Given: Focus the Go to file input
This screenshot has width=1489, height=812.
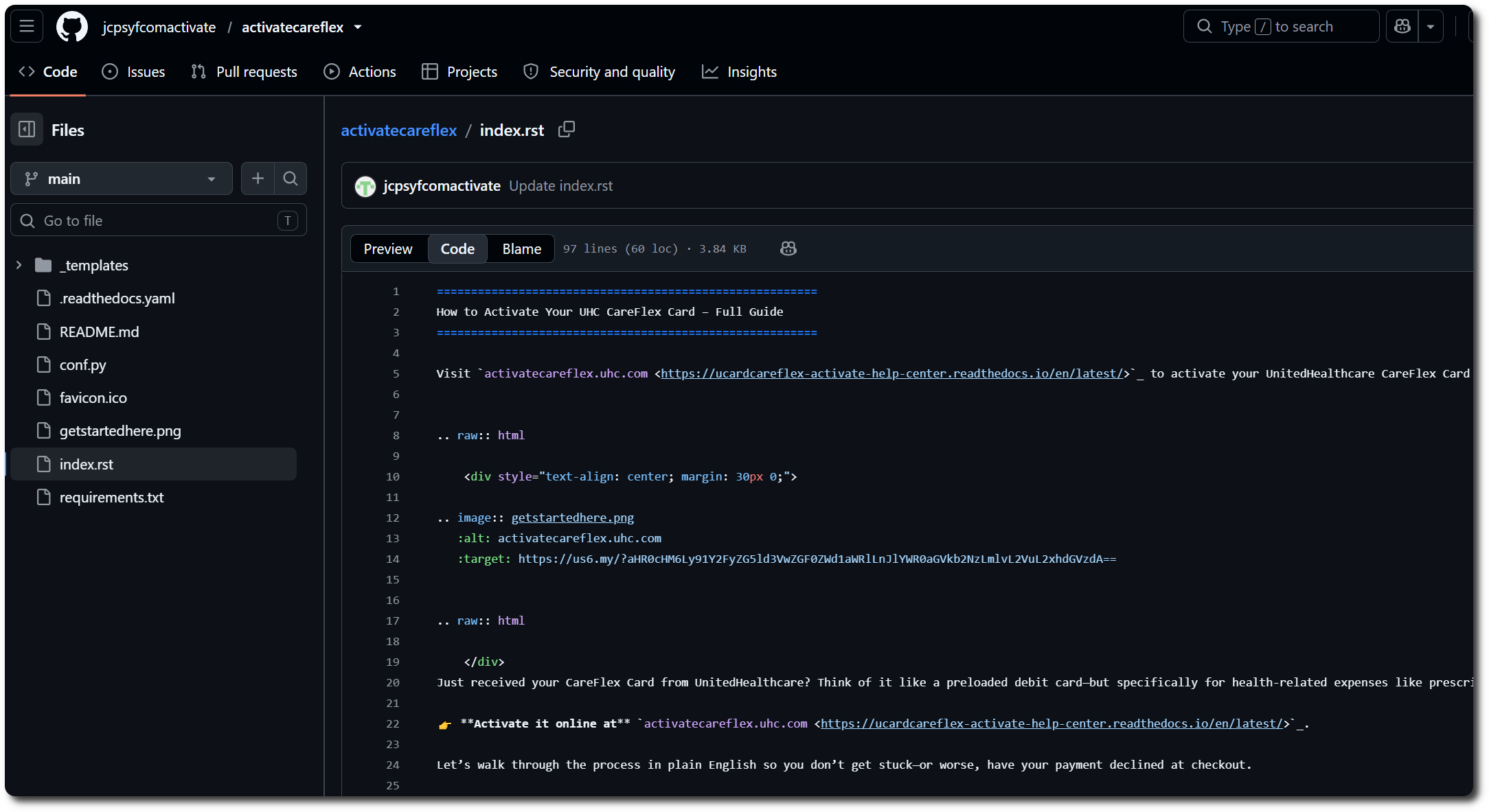Looking at the screenshot, I should pos(159,220).
